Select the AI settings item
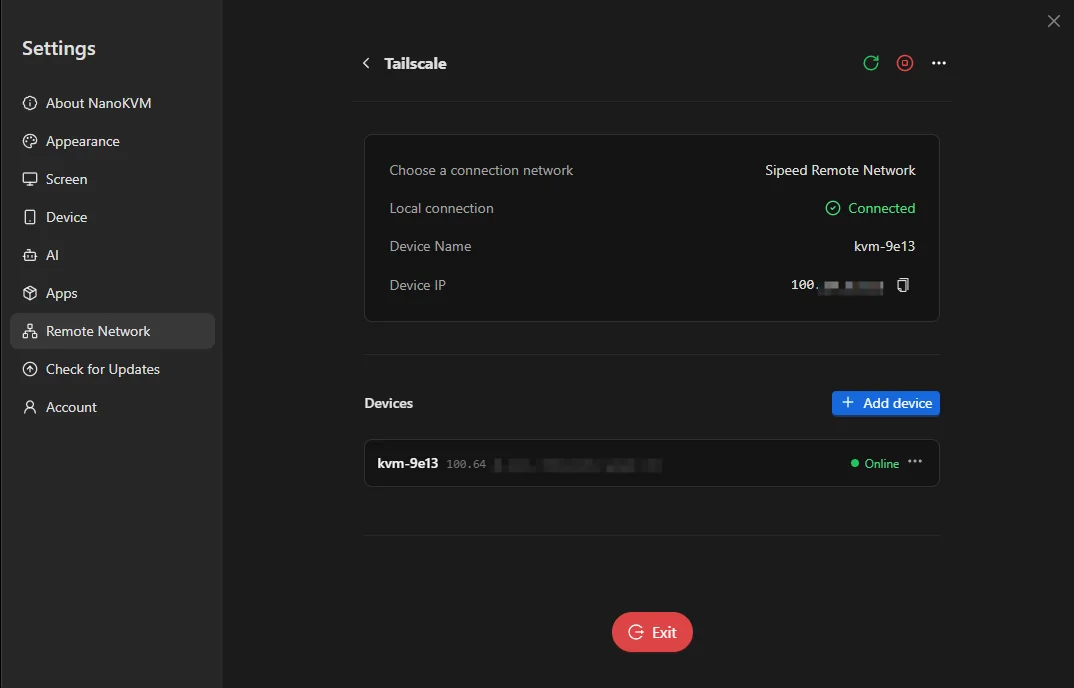The height and width of the screenshot is (688, 1074). point(112,255)
